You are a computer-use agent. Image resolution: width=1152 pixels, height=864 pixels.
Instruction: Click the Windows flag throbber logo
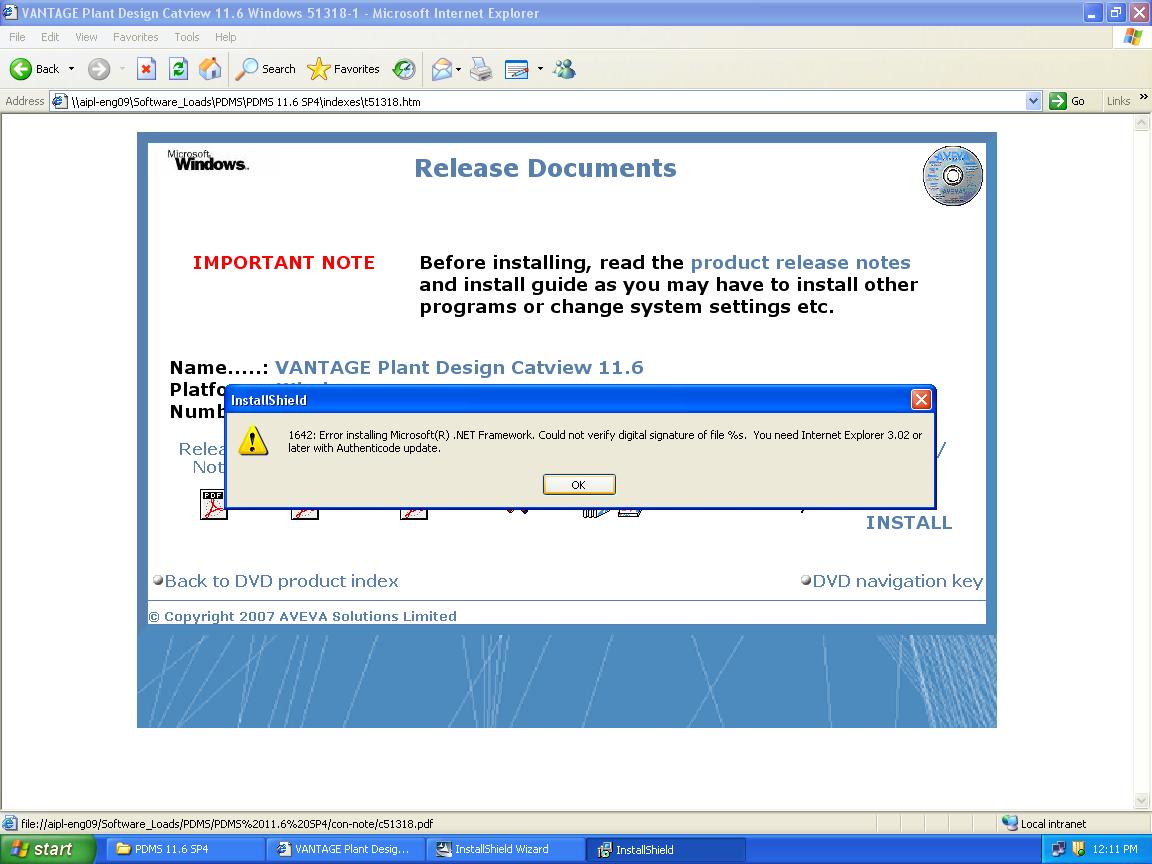(1133, 37)
